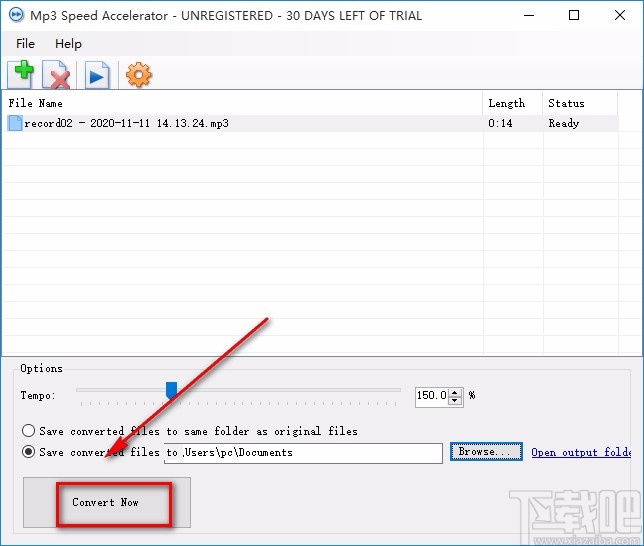The height and width of the screenshot is (546, 644).
Task: Click the Status column header
Action: [x=580, y=103]
